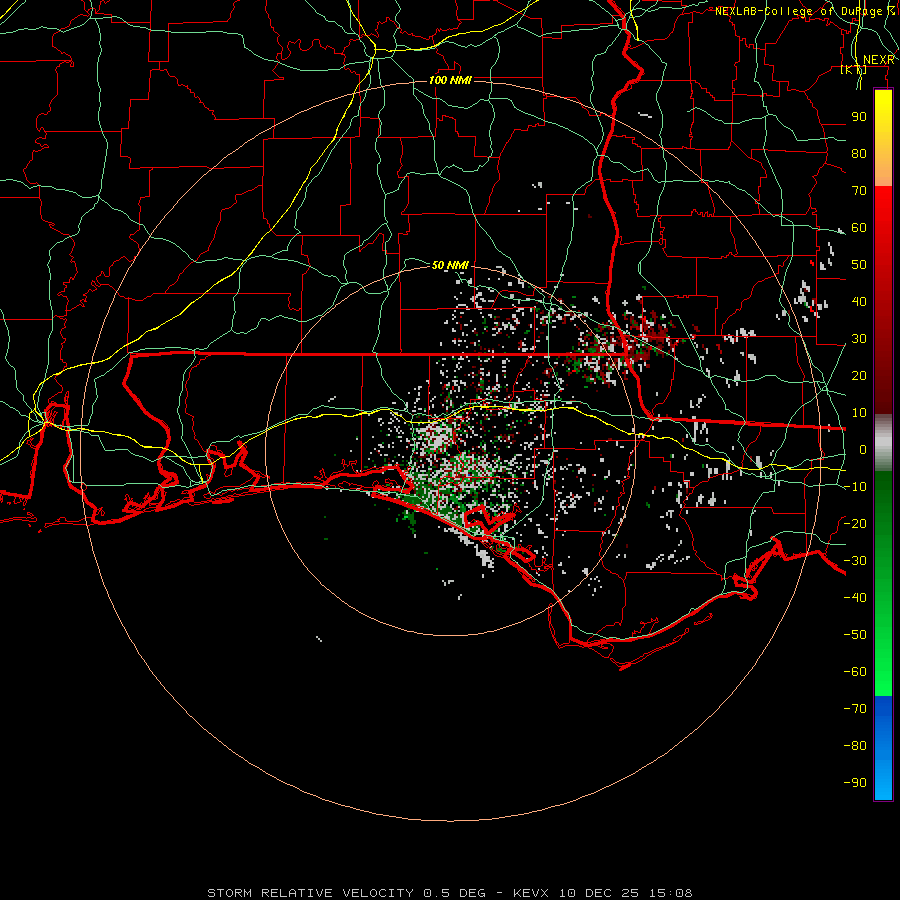The image size is (900, 900).
Task: Click the 20 knot colorbar label
Action: point(859,376)
